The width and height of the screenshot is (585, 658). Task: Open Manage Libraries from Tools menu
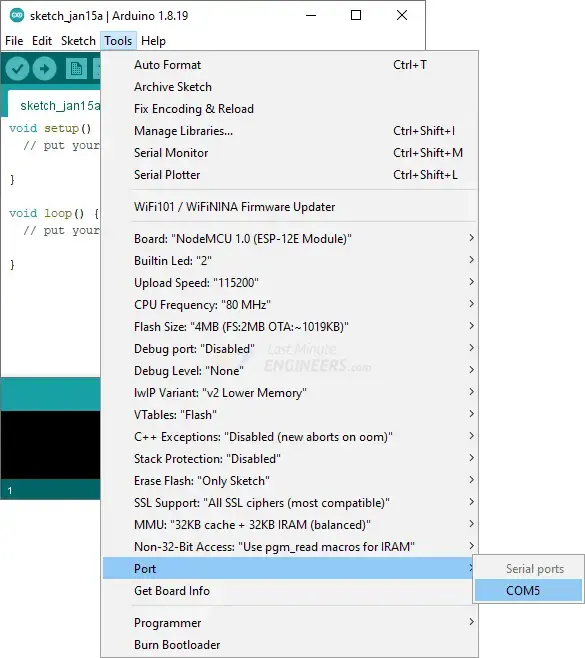click(x=290, y=131)
